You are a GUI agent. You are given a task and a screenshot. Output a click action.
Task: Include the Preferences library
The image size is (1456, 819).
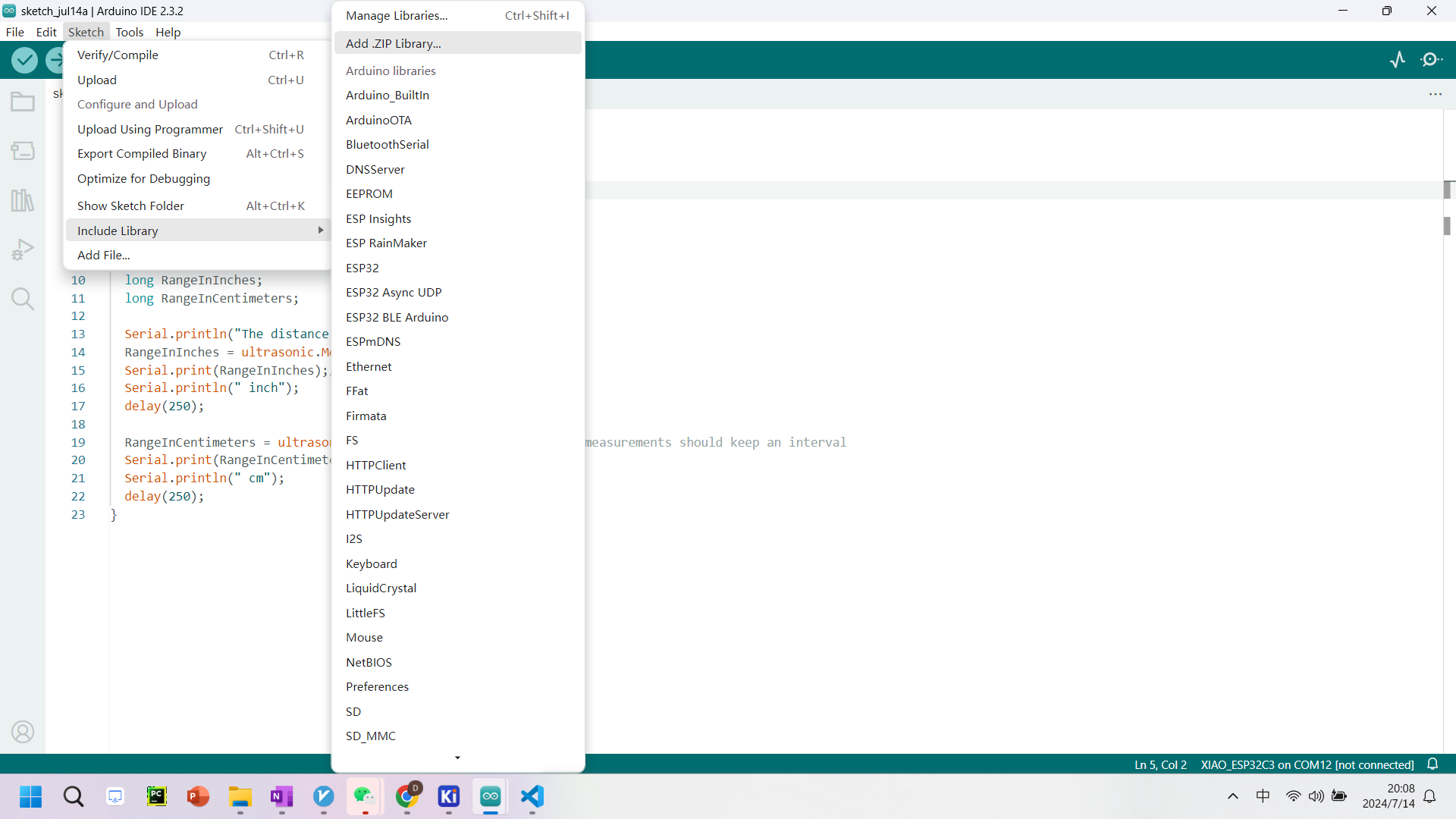(x=458, y=686)
